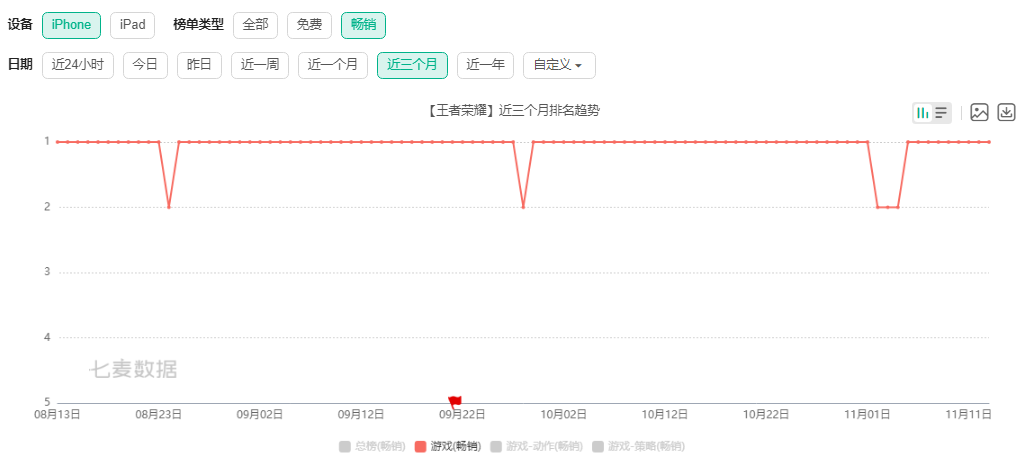Select 昨日 date range

click(x=199, y=65)
